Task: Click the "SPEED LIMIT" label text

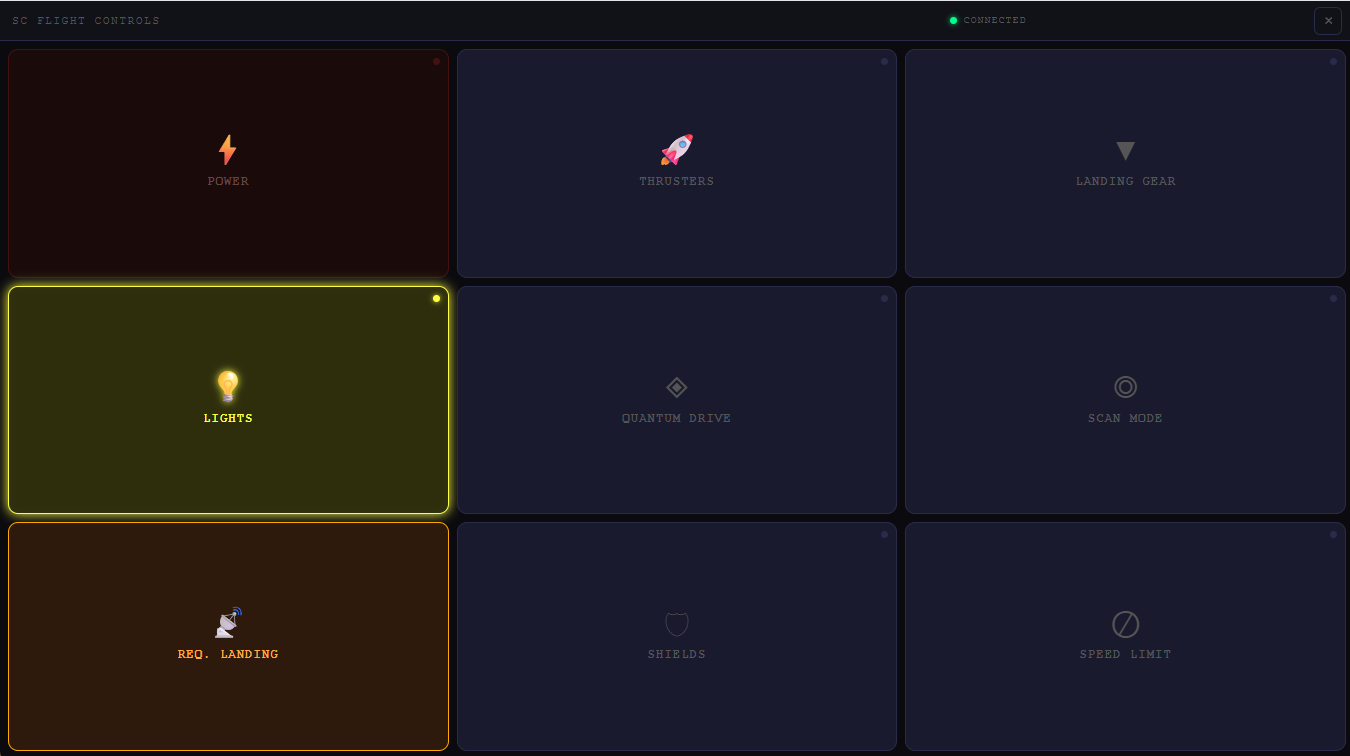Action: click(1125, 654)
